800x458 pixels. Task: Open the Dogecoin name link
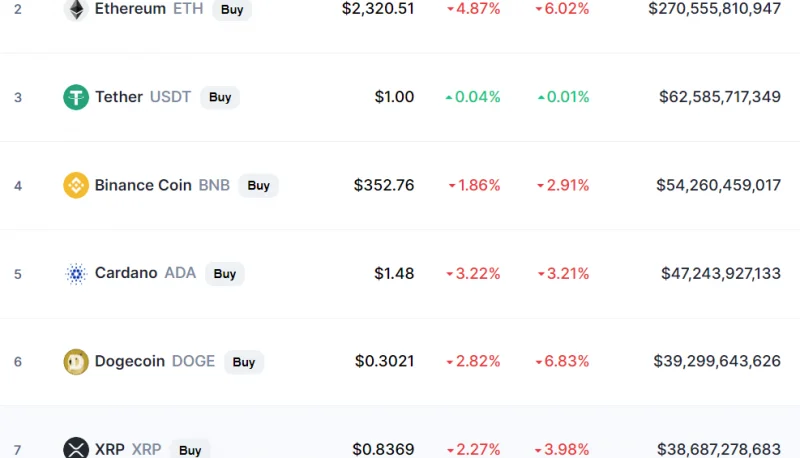pos(130,361)
